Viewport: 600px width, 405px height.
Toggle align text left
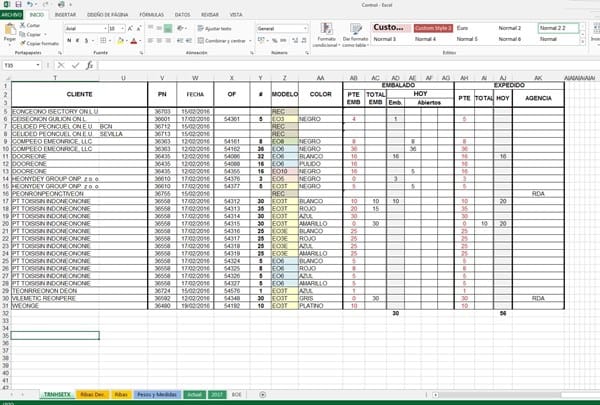point(151,41)
